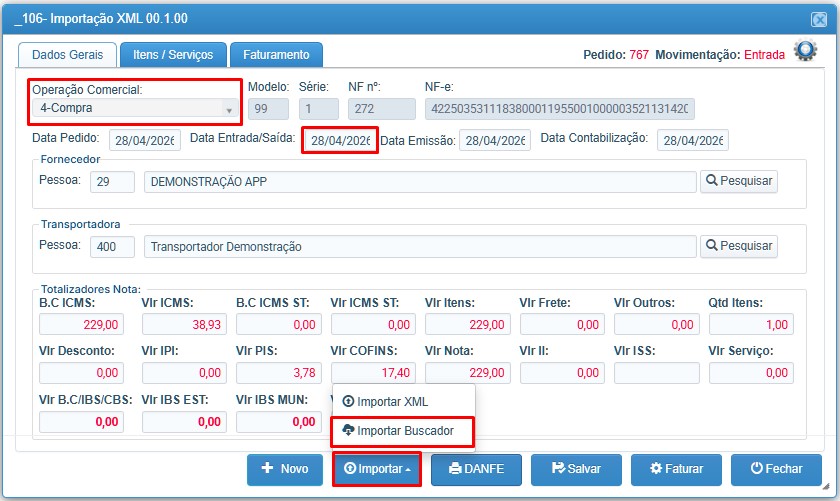Click the B.C ICMS ST value field

pyautogui.click(x=279, y=324)
